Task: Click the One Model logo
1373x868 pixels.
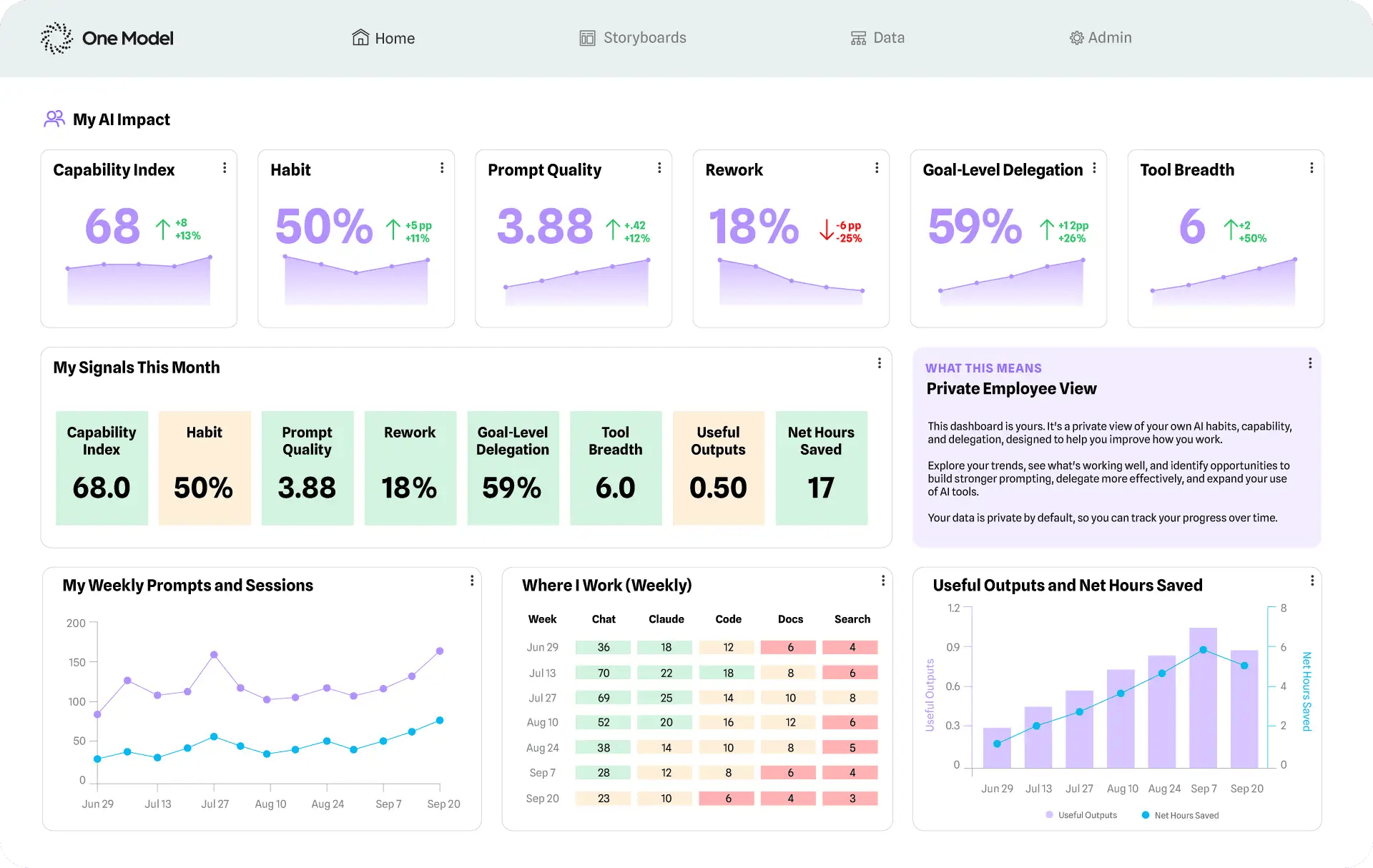Action: (107, 38)
